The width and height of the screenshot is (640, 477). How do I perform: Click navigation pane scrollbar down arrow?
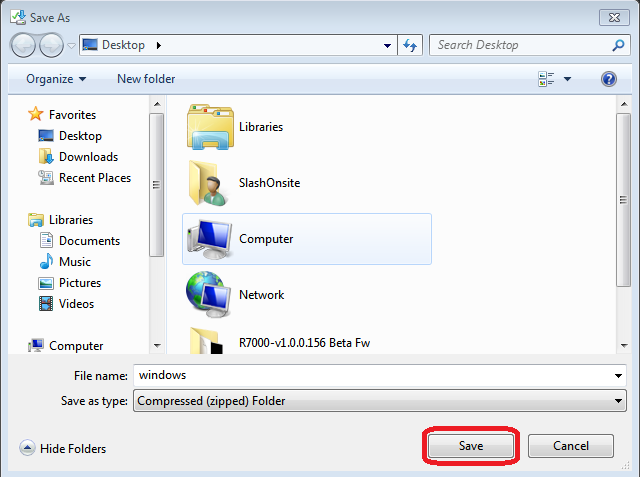(157, 346)
